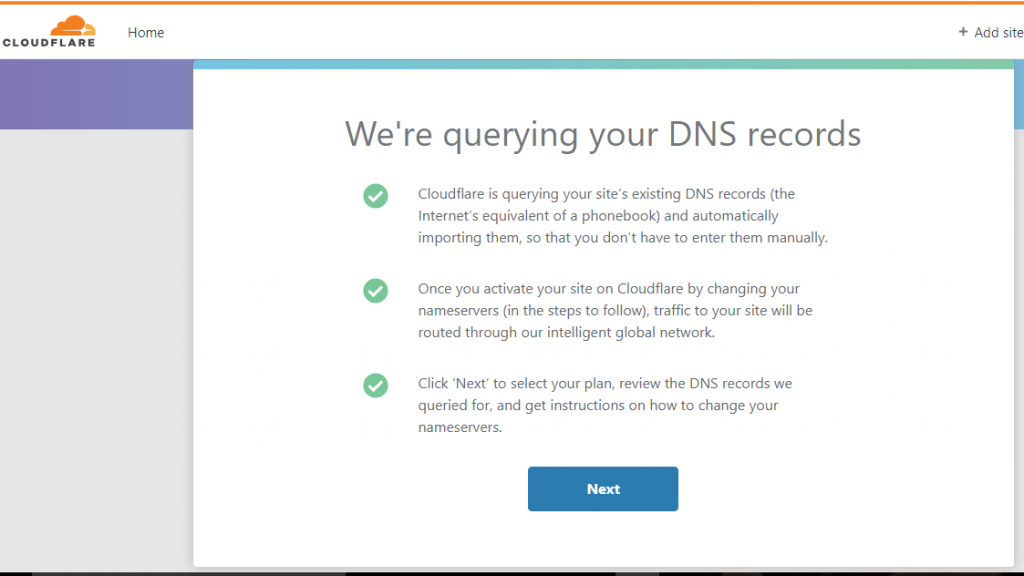The height and width of the screenshot is (576, 1024).
Task: Click the gray area below the purple banner
Action: 97,349
